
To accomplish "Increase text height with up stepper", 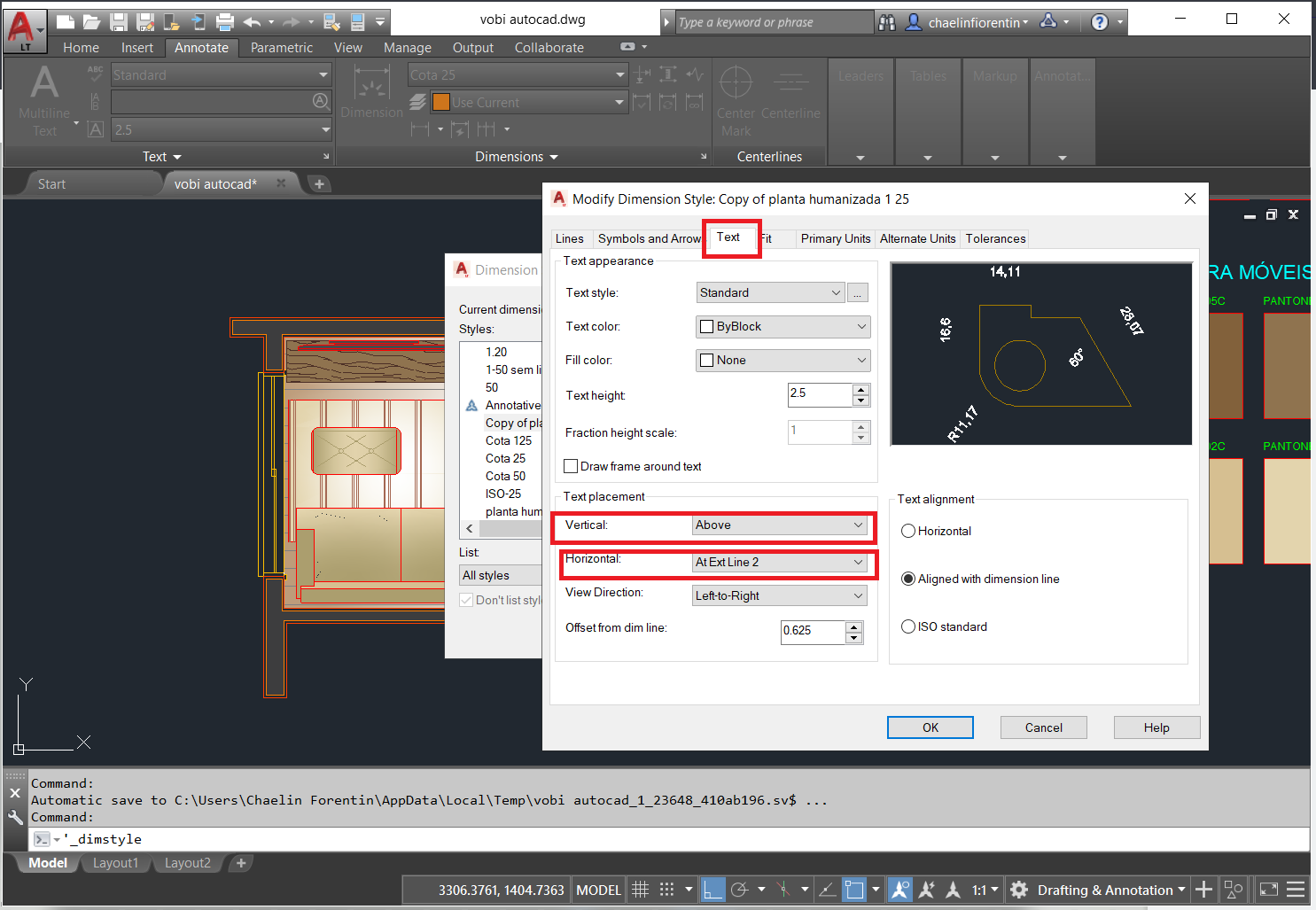I will point(860,389).
